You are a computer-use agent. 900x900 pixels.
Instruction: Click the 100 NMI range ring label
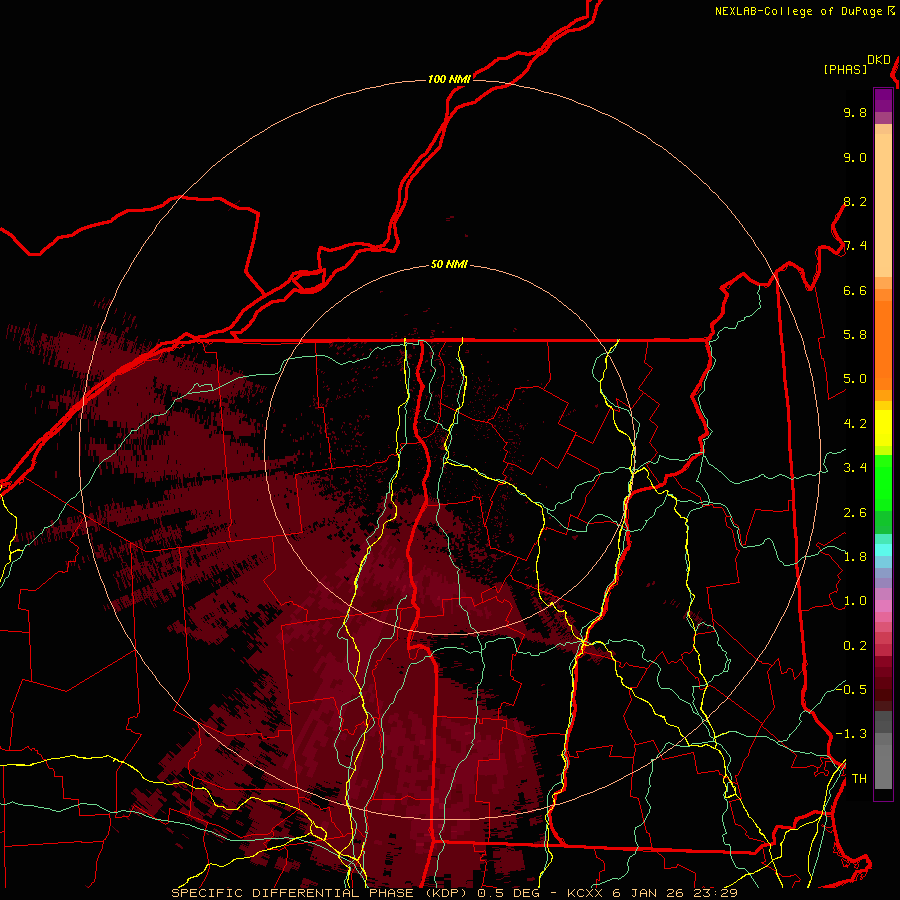click(449, 79)
